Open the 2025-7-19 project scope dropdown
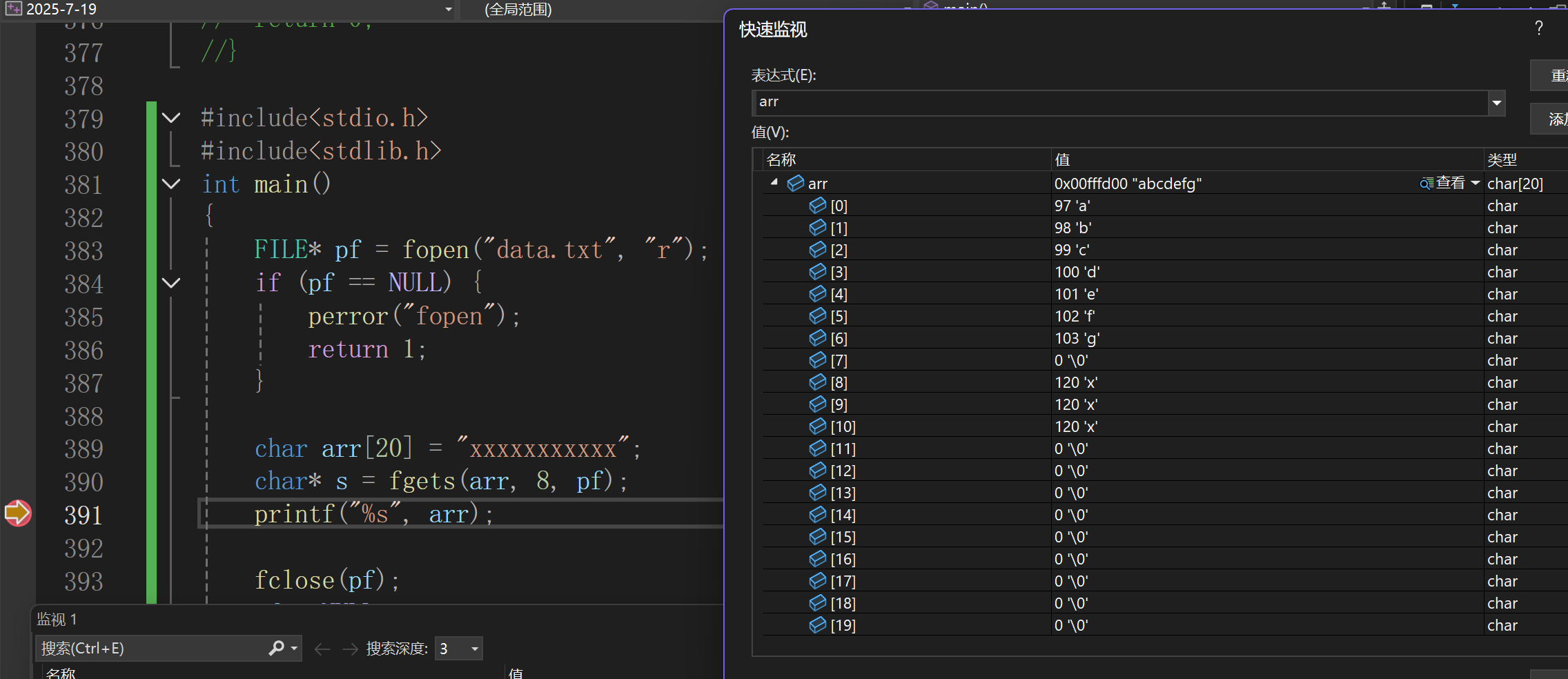Screen dimensions: 1568x679 449,10
